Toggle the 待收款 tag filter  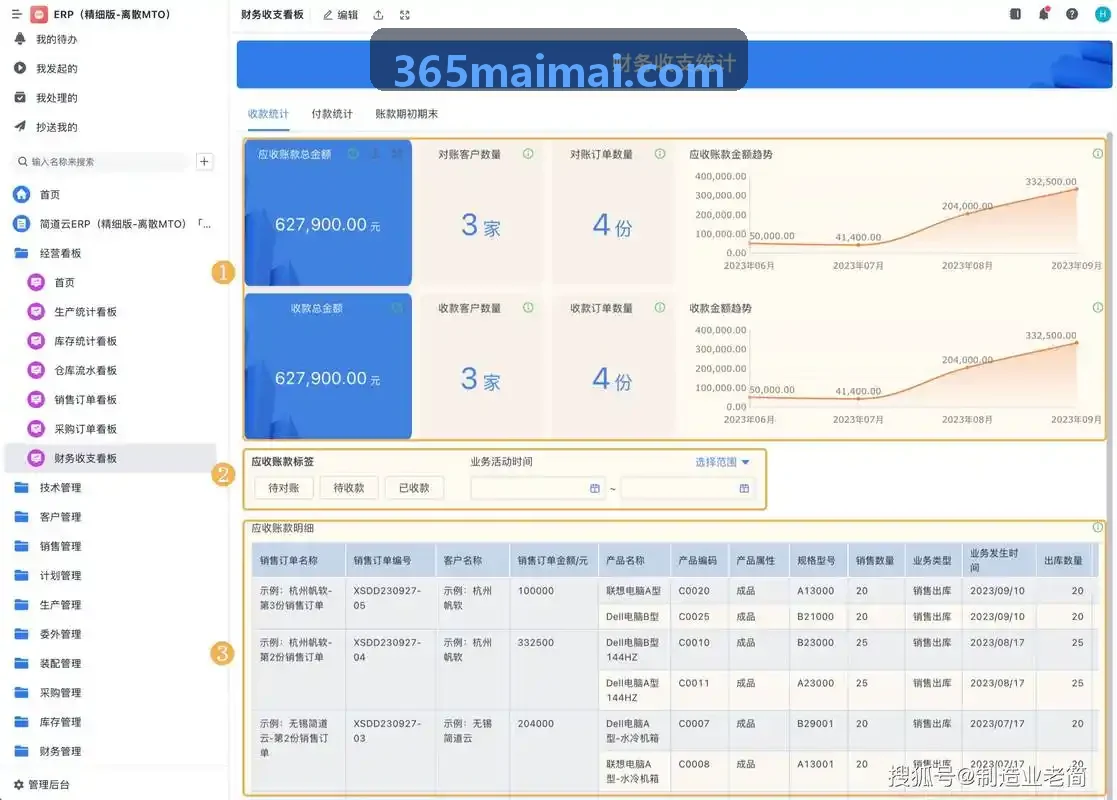(349, 488)
